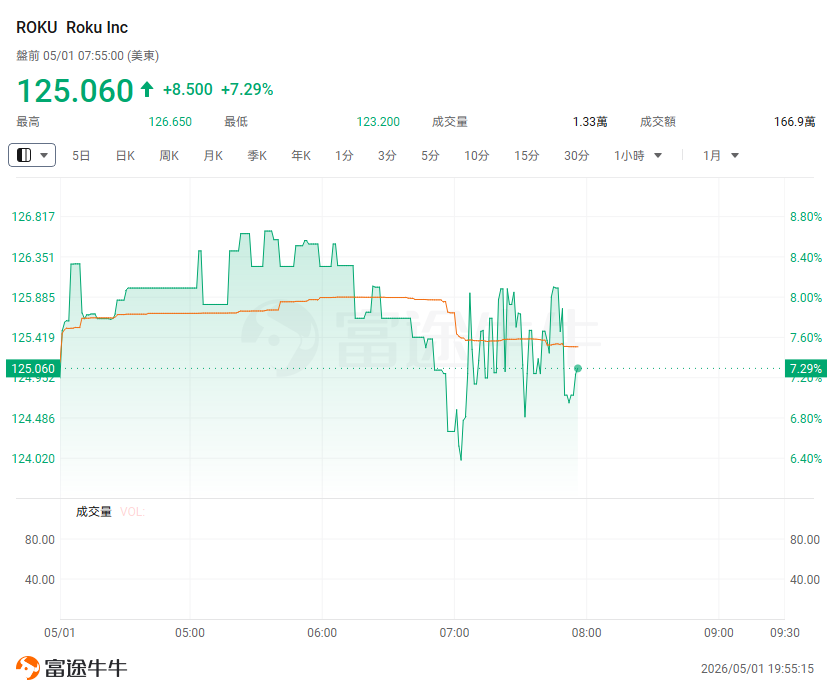Switch to the 日K chart tab
Screen dimensions: 830x695
(x=125, y=156)
